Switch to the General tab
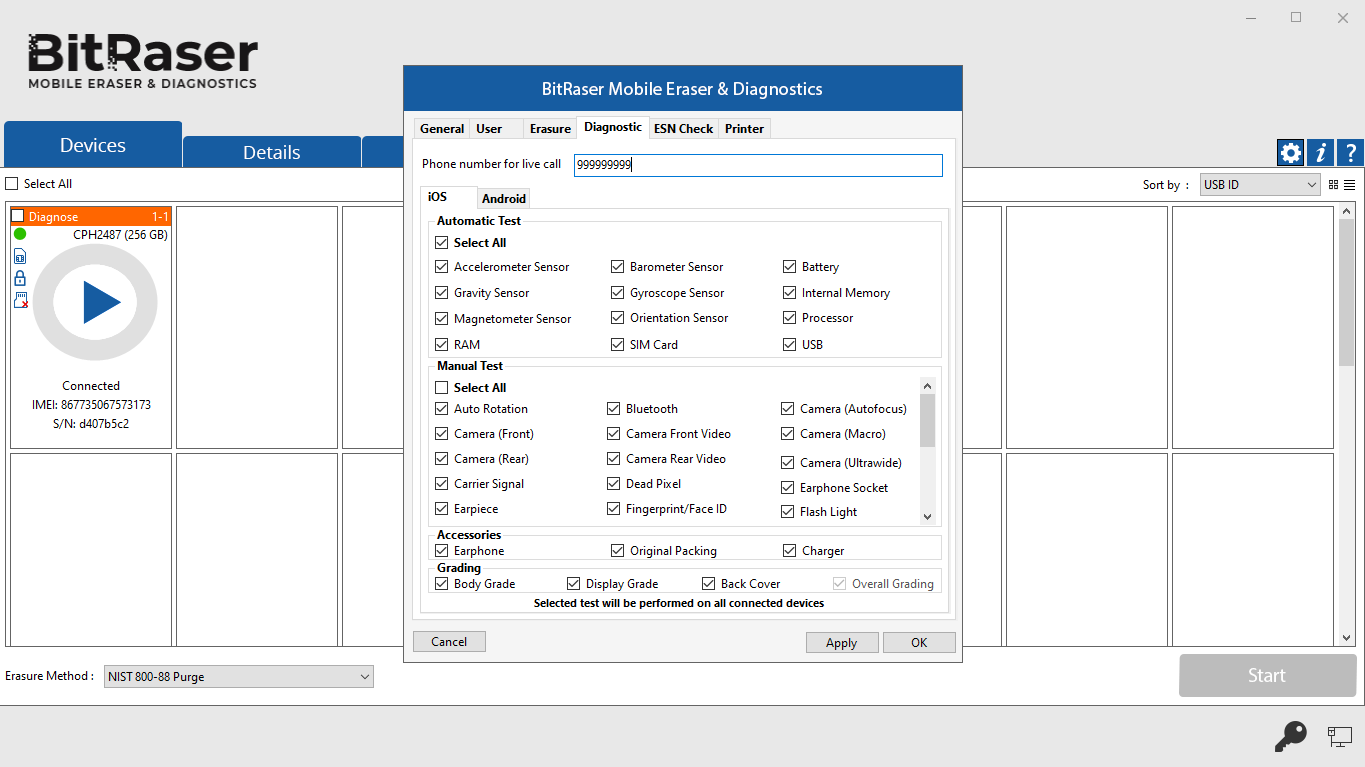The image size is (1365, 767). 441,128
